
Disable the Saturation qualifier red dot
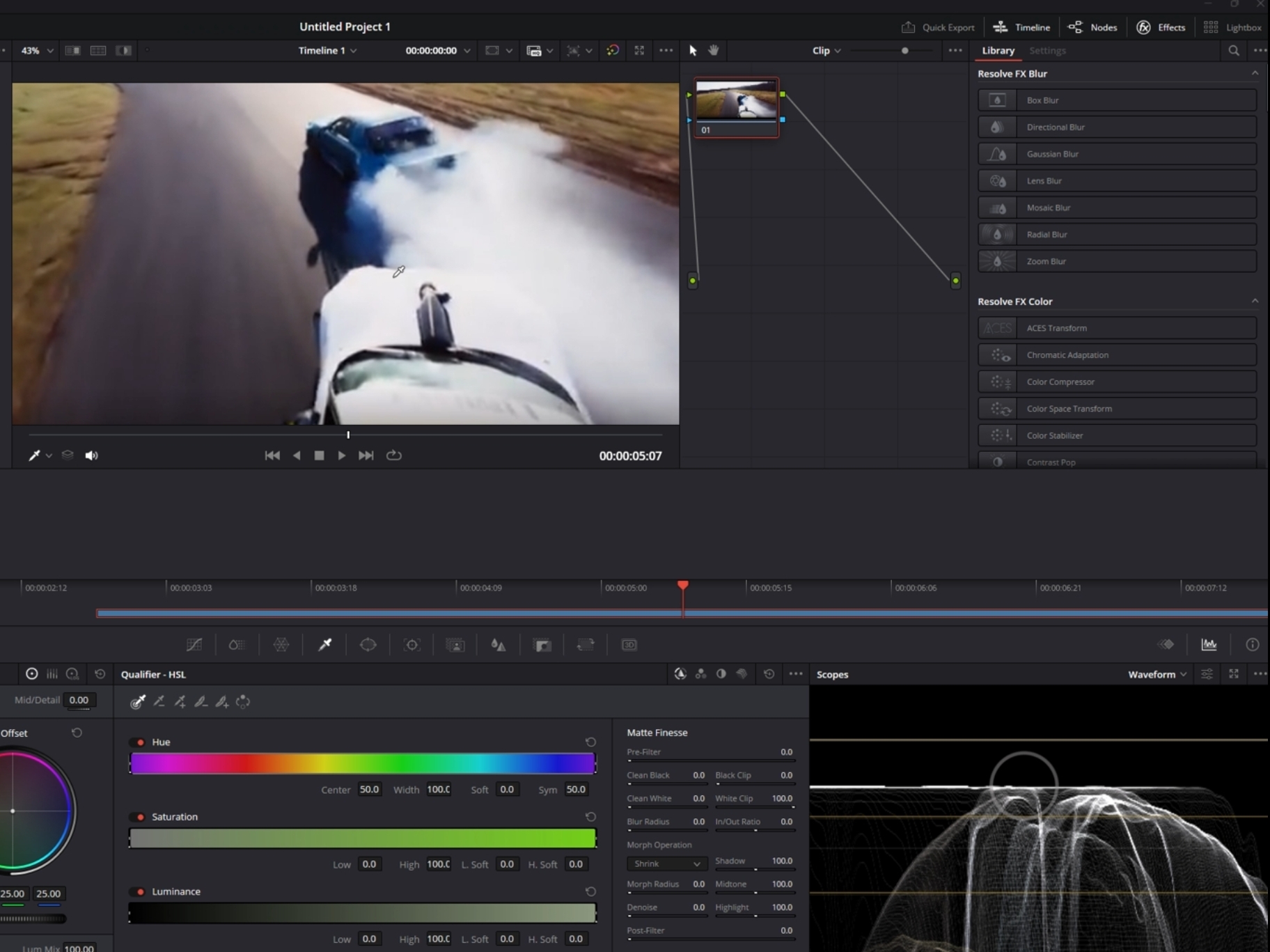(141, 817)
